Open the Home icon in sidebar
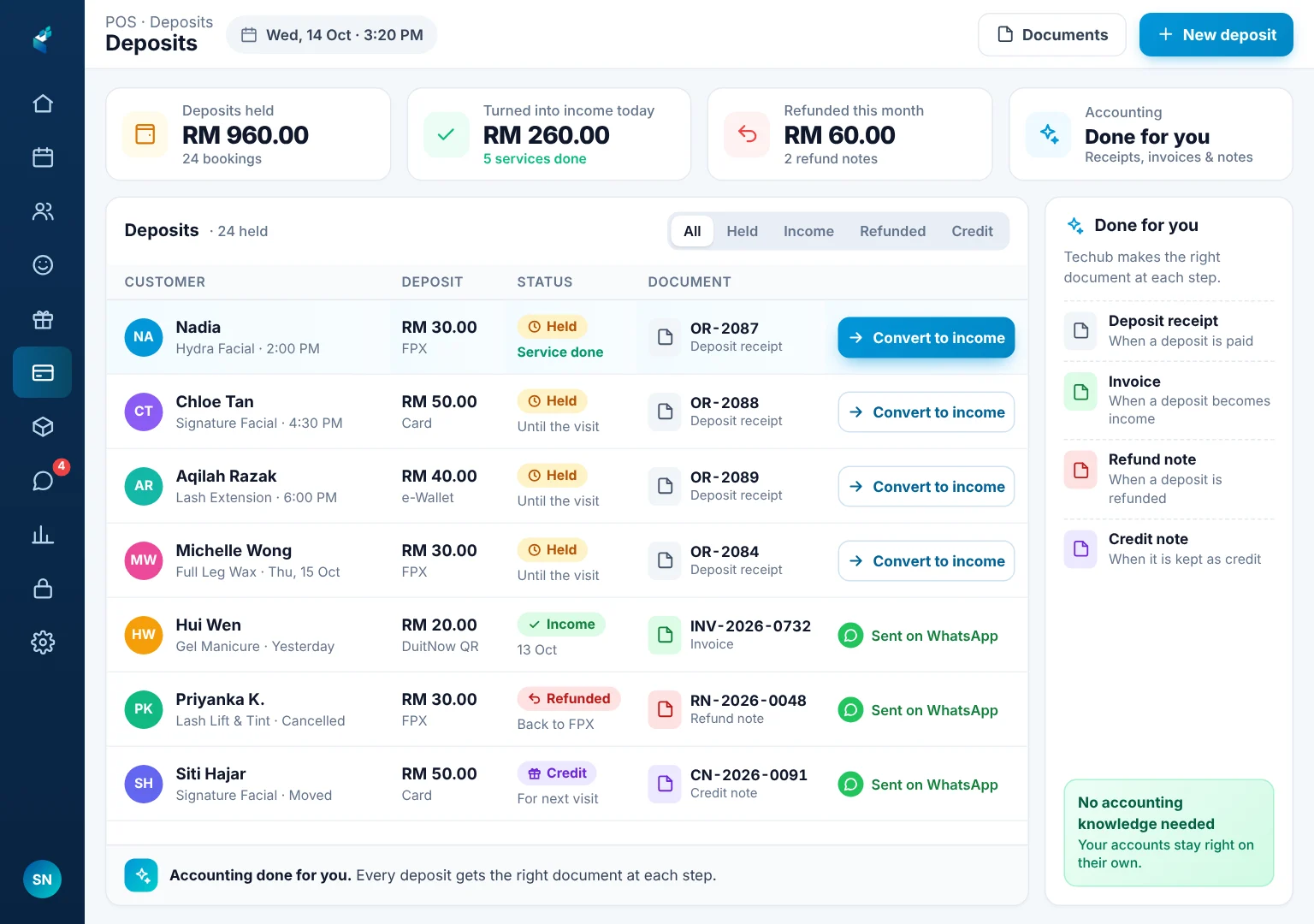 coord(43,104)
